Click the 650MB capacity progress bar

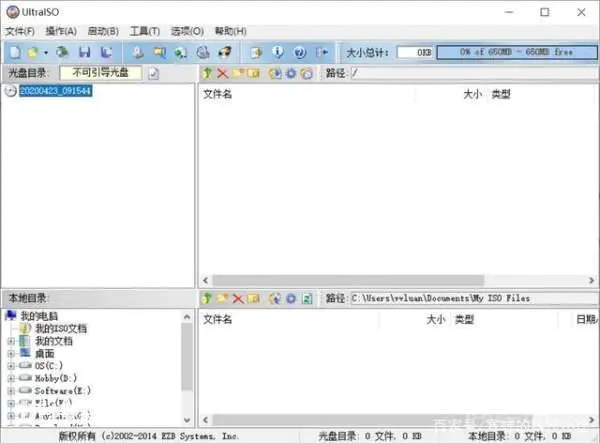pos(517,52)
